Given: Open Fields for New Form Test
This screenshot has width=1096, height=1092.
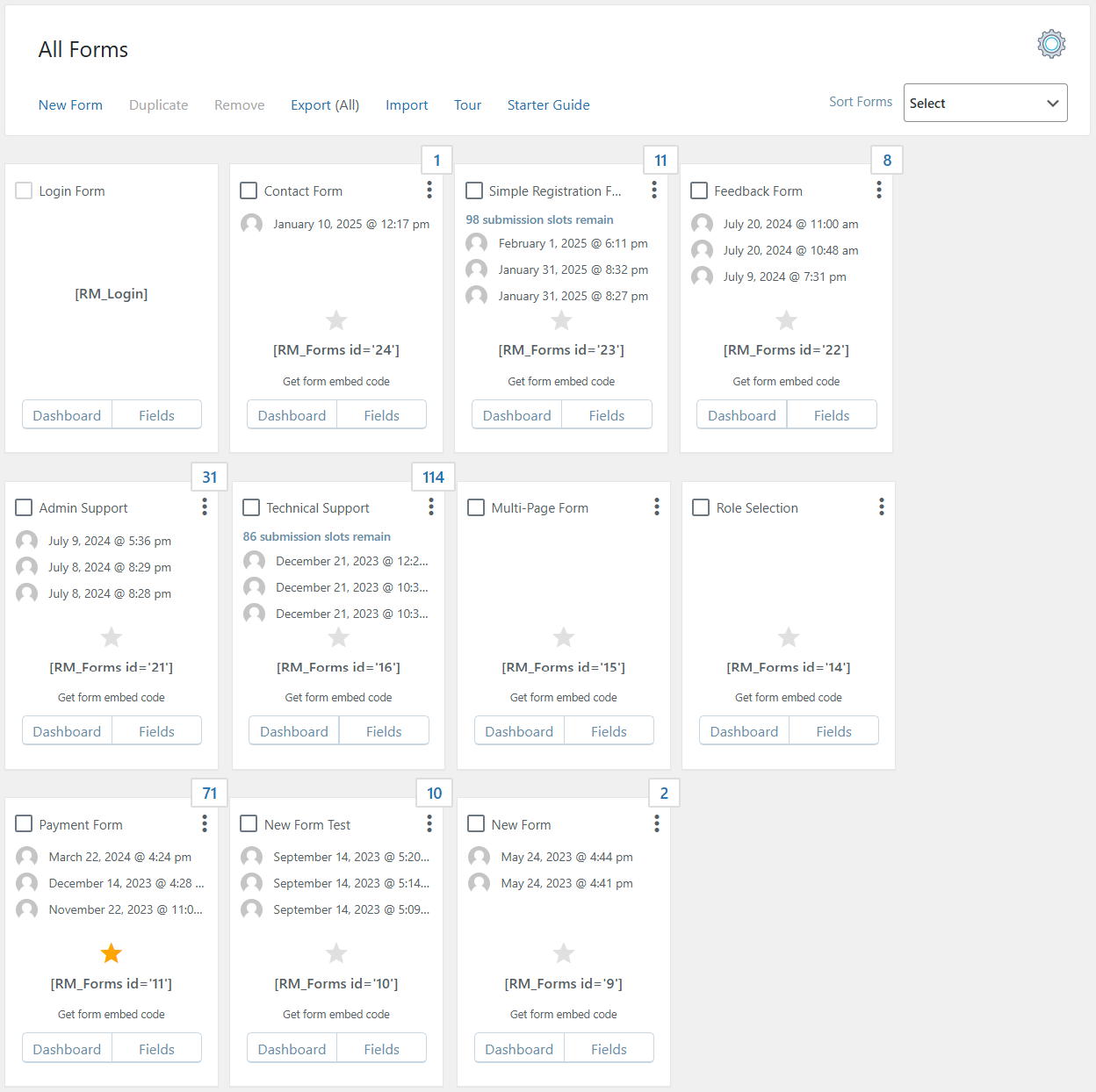Looking at the screenshot, I should pyautogui.click(x=381, y=1049).
